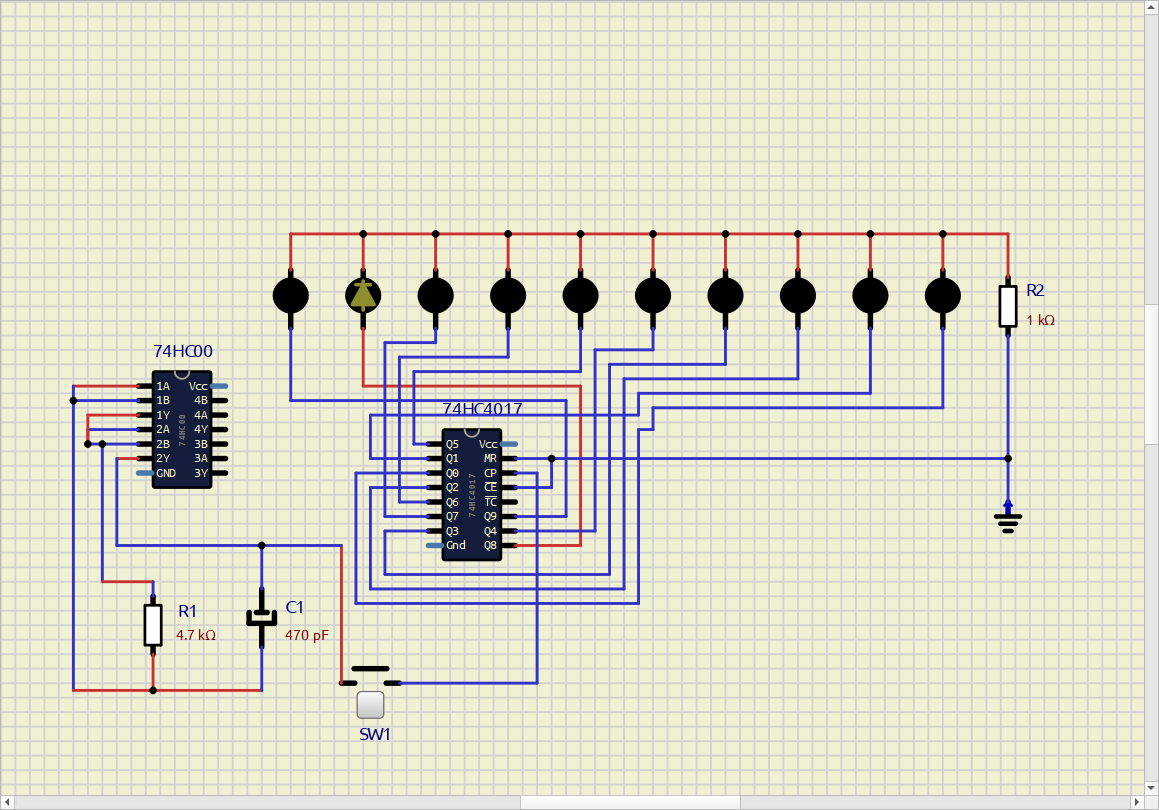
Task: Select resistor R1 symbol
Action: coord(153,624)
